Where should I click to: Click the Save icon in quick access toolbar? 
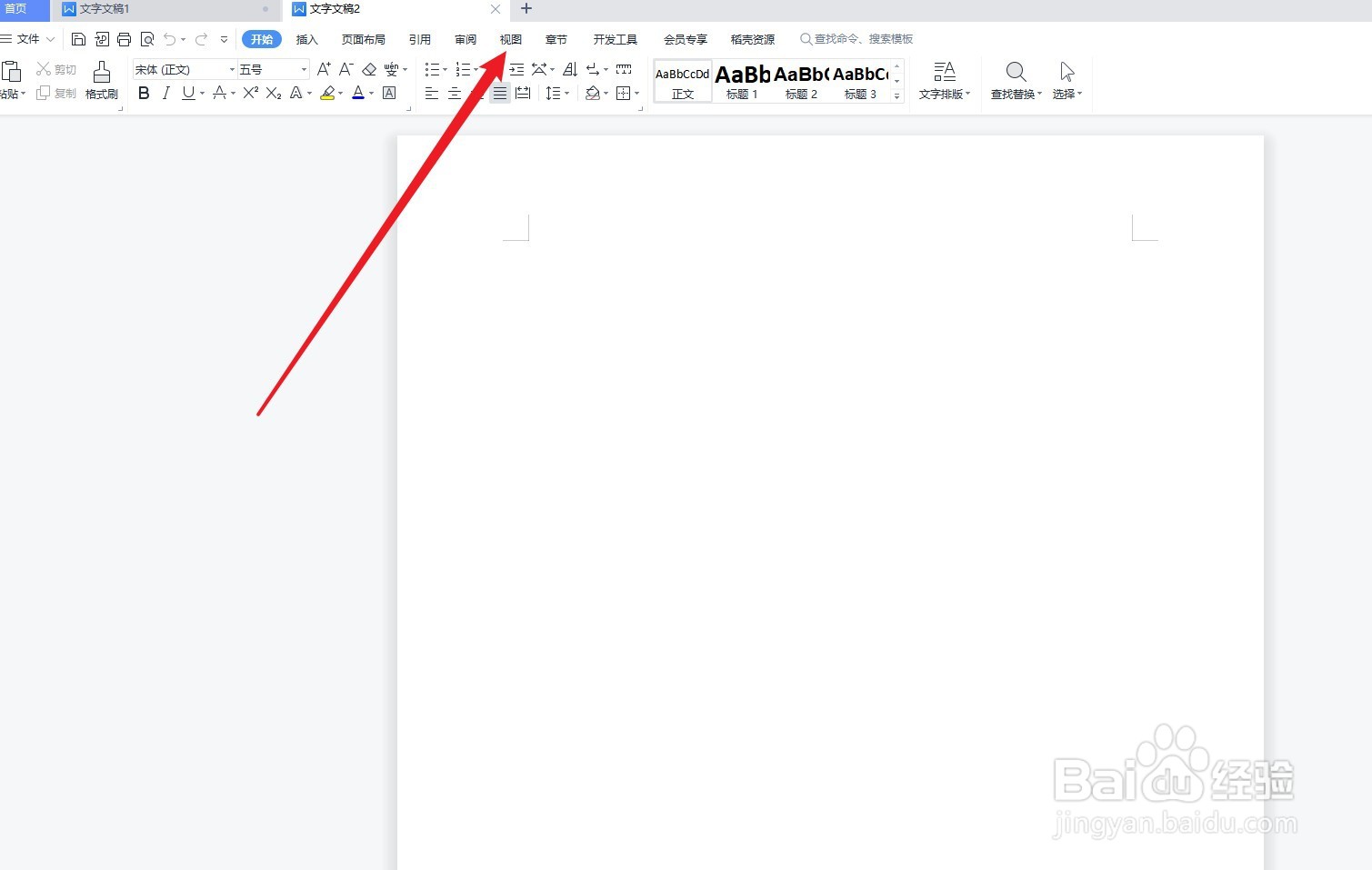point(78,39)
